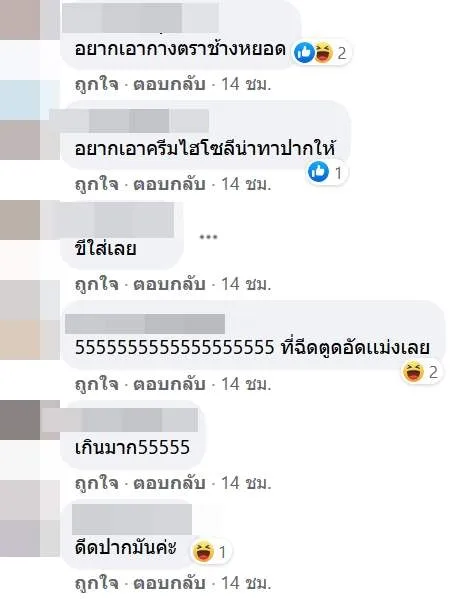
Task: Click the like reaction on ตราช้าง comment
Action: tap(304, 53)
